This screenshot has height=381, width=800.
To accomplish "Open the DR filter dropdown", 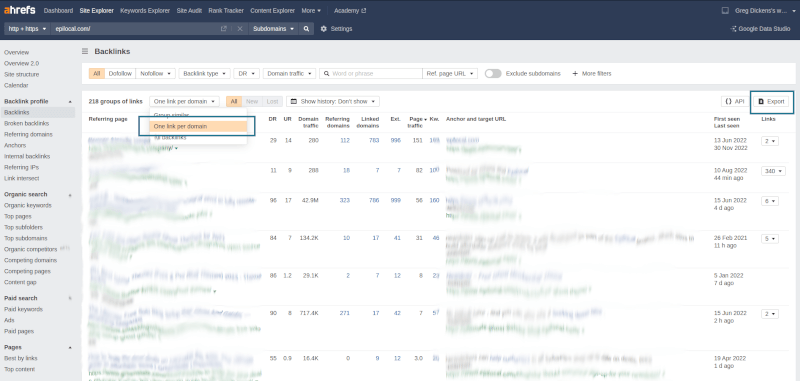I will 247,73.
